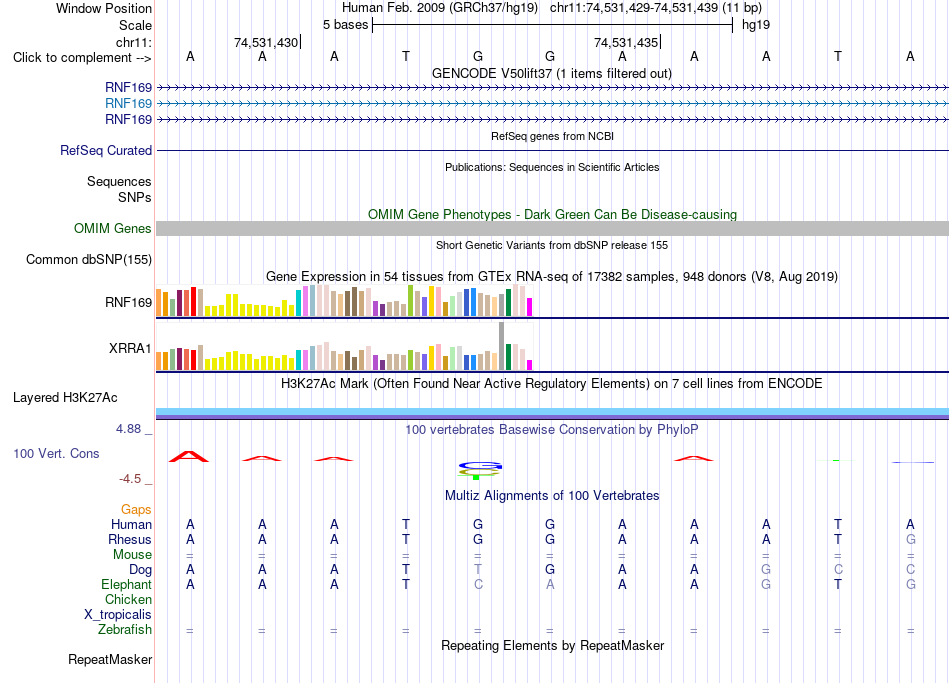Click the tall gray bar in XRRA1 chart
The width and height of the screenshot is (950, 683).
click(502, 346)
